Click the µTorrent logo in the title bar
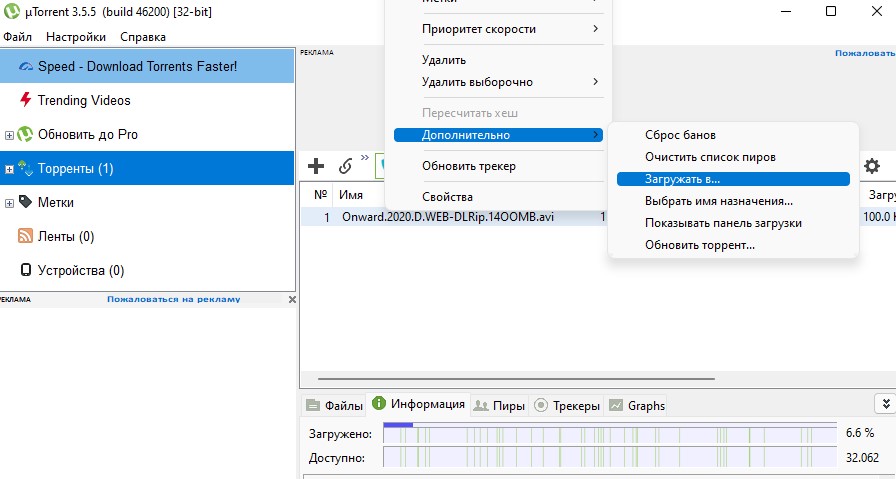 click(11, 11)
